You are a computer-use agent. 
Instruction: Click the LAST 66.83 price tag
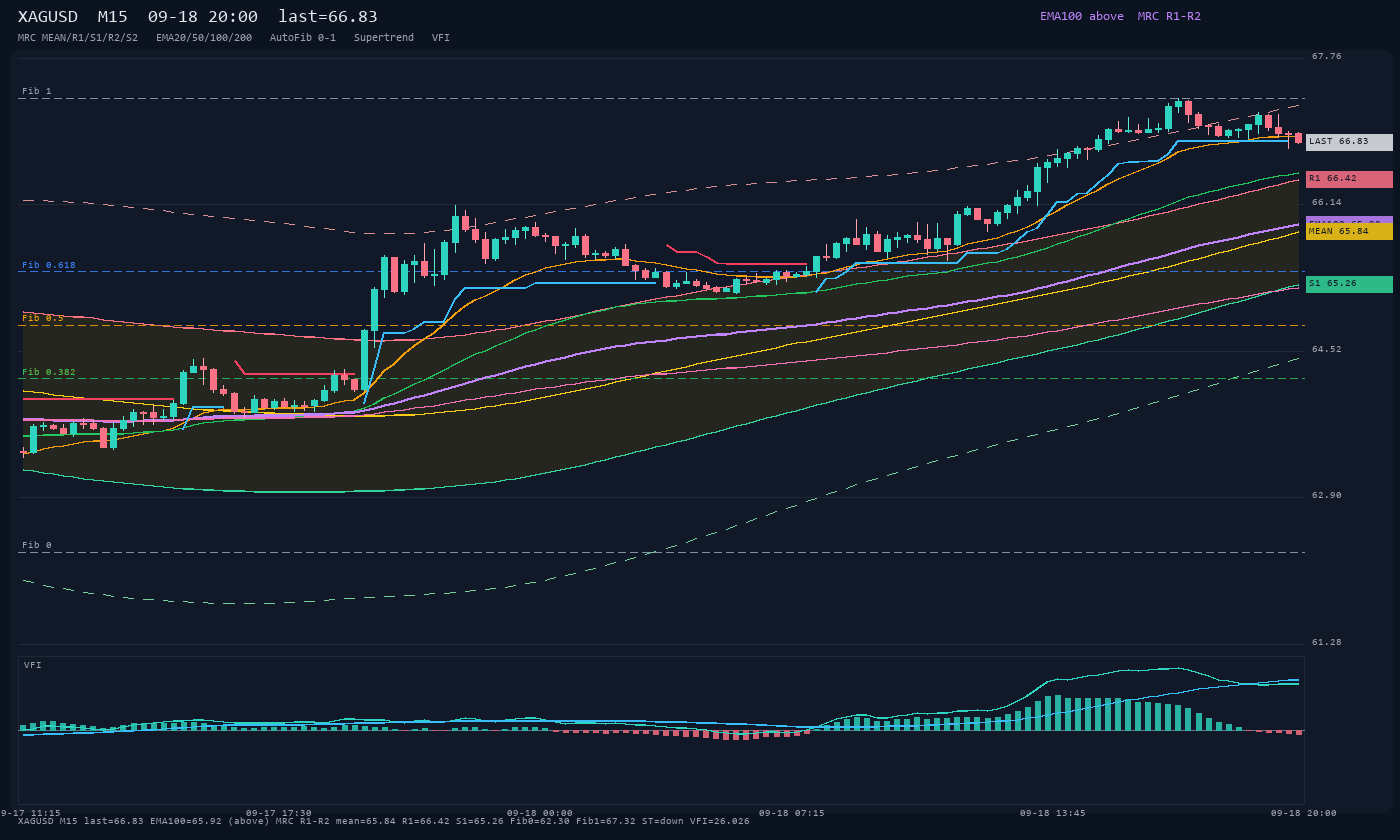[1349, 142]
